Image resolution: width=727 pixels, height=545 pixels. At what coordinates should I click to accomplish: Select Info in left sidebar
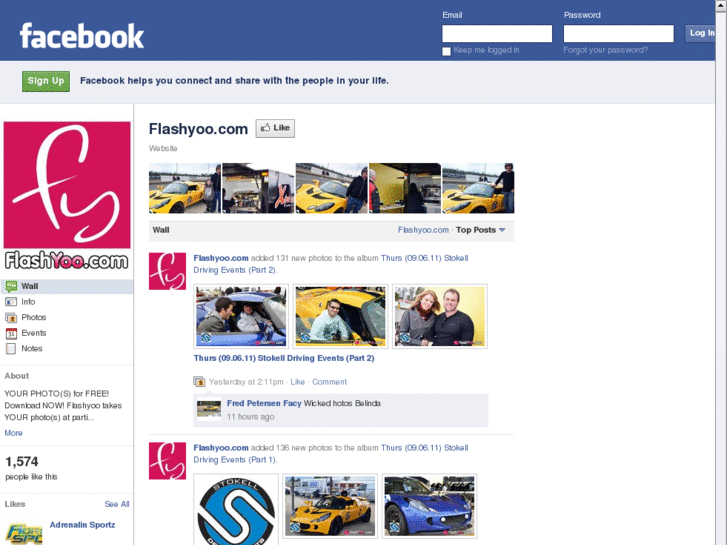[67, 302]
